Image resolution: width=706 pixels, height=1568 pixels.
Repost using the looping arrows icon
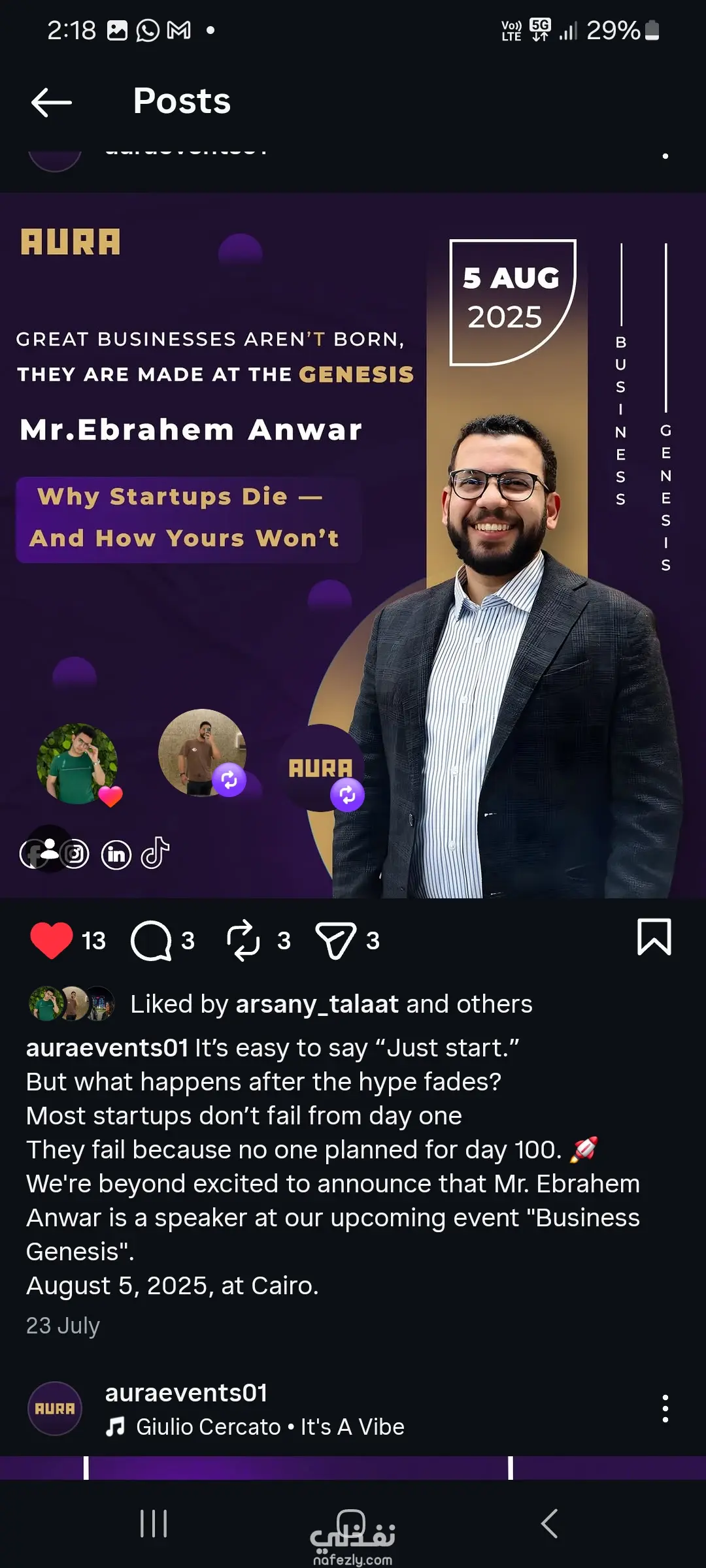tap(243, 941)
